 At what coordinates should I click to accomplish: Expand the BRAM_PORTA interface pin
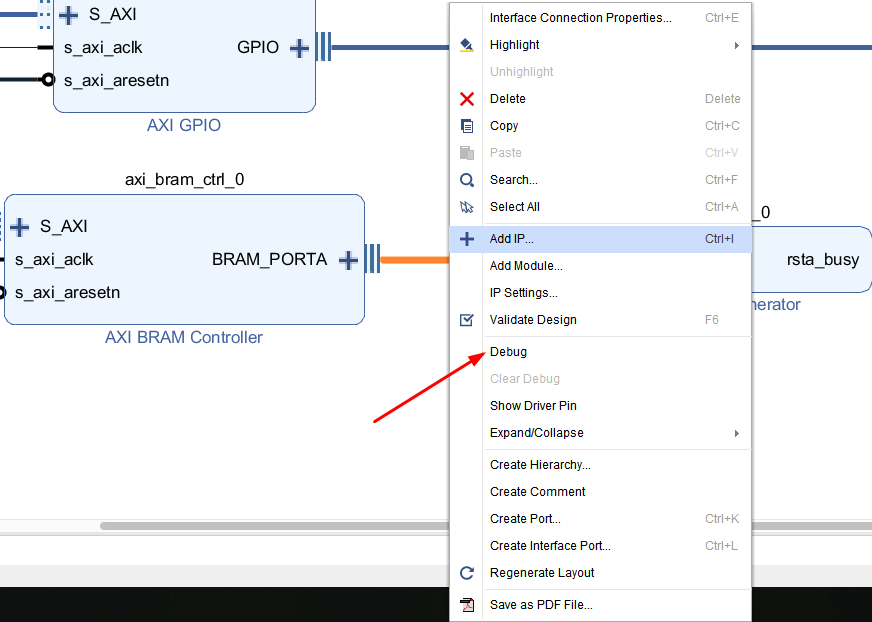coord(348,259)
